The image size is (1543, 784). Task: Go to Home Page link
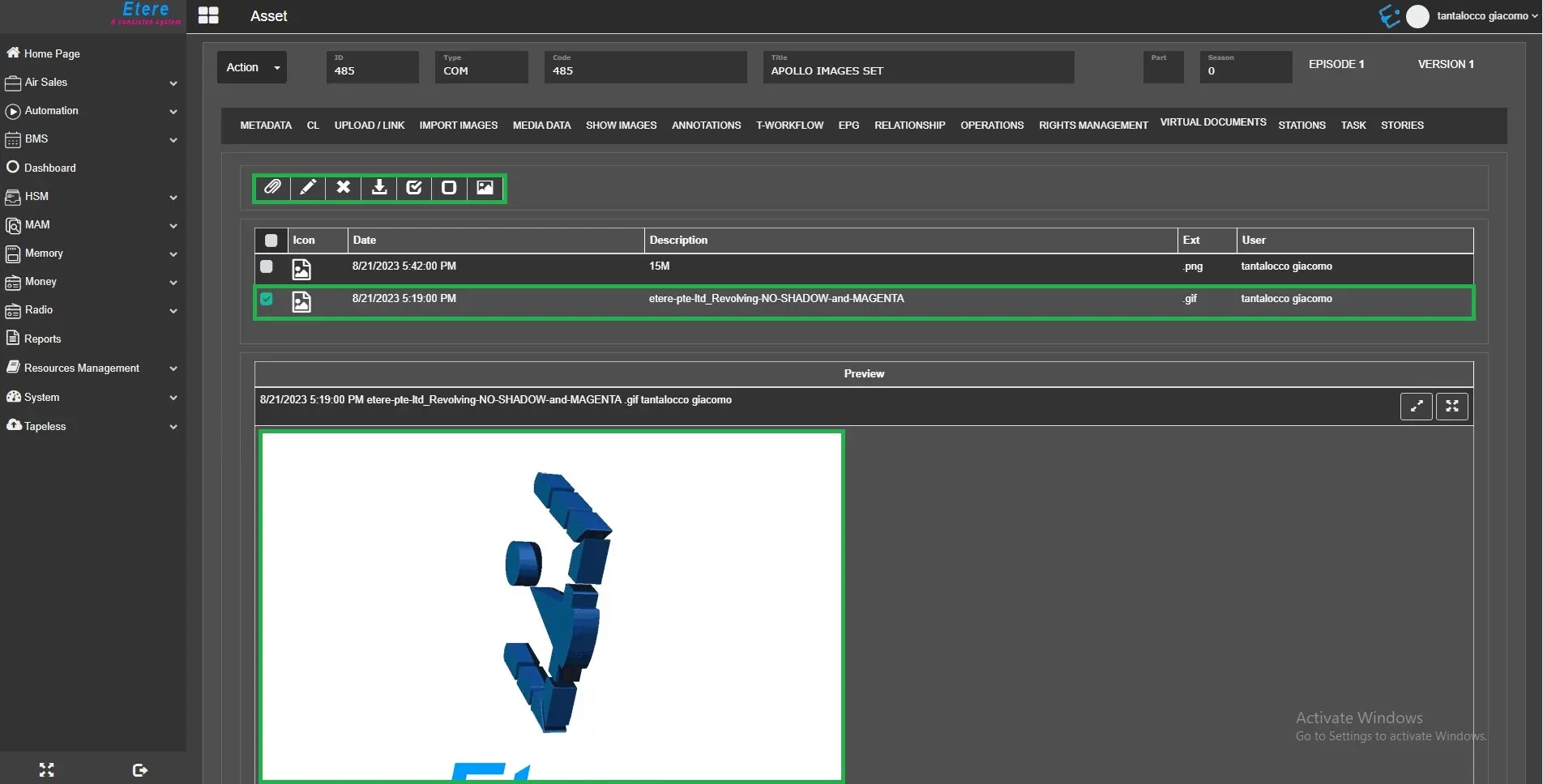(x=52, y=53)
